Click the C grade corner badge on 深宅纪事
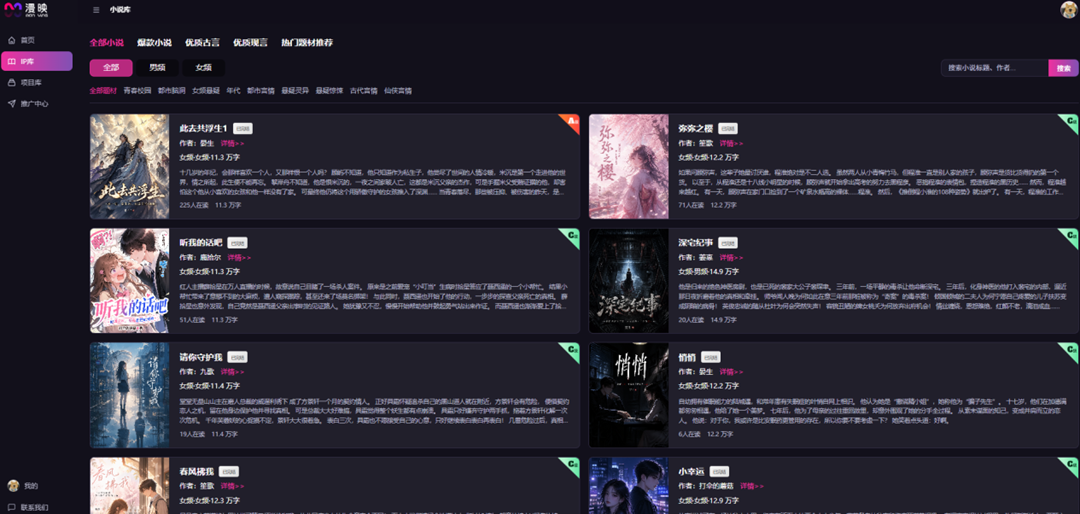This screenshot has height=514, width=1080. pos(1071,235)
